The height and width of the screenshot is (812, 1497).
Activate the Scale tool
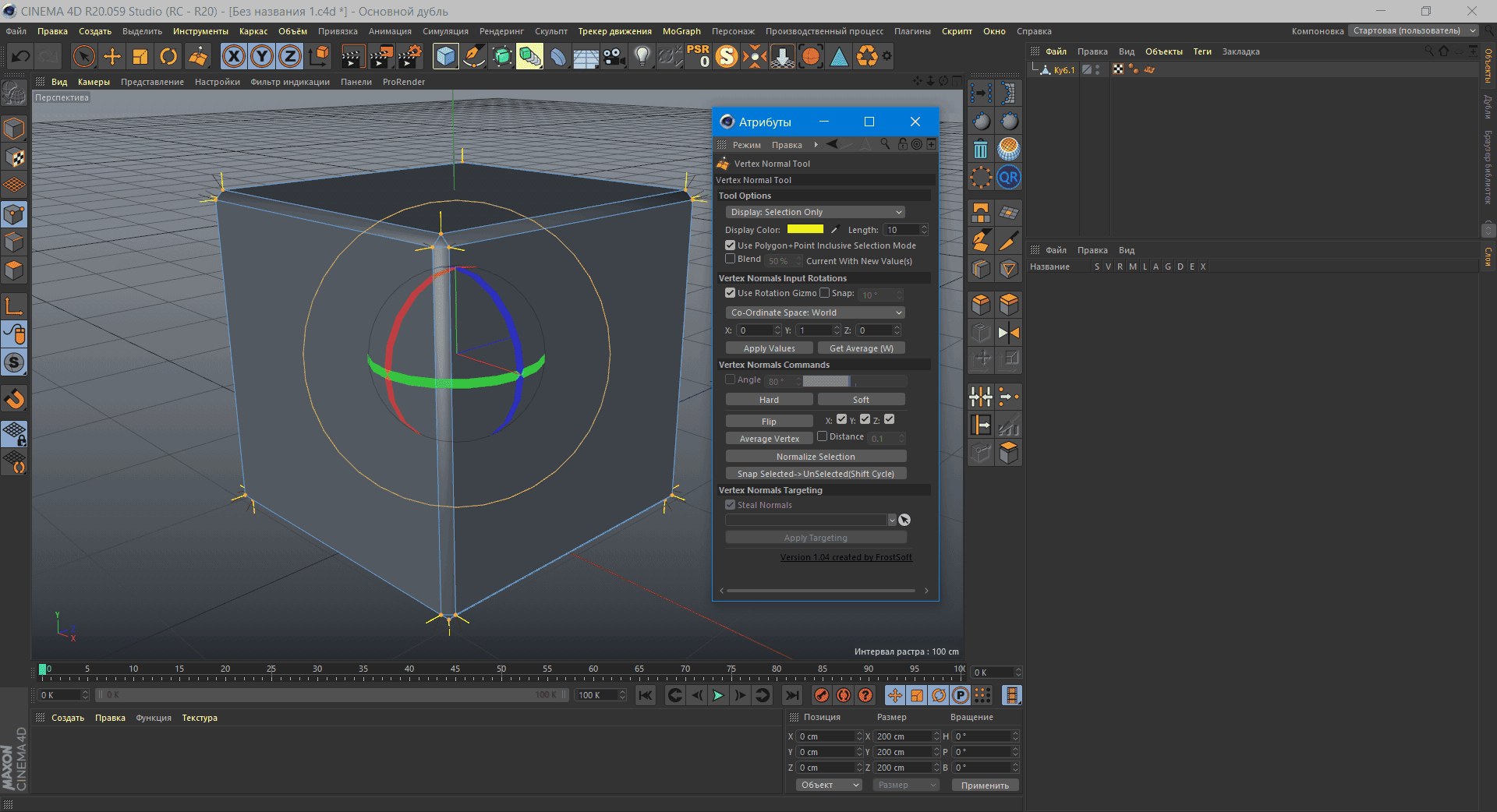tap(140, 56)
